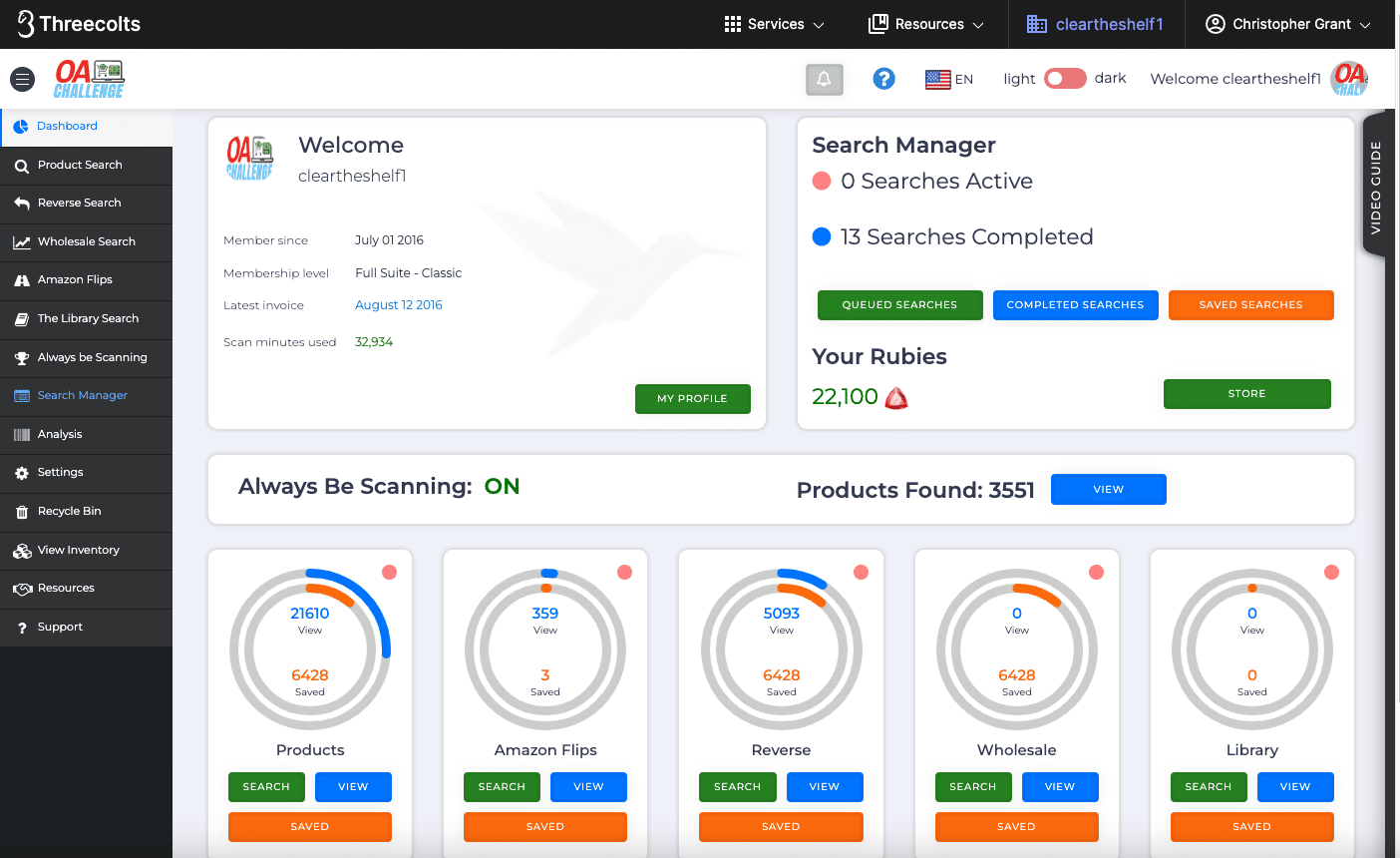Toggle the light/dark theme switch

pos(1064,79)
